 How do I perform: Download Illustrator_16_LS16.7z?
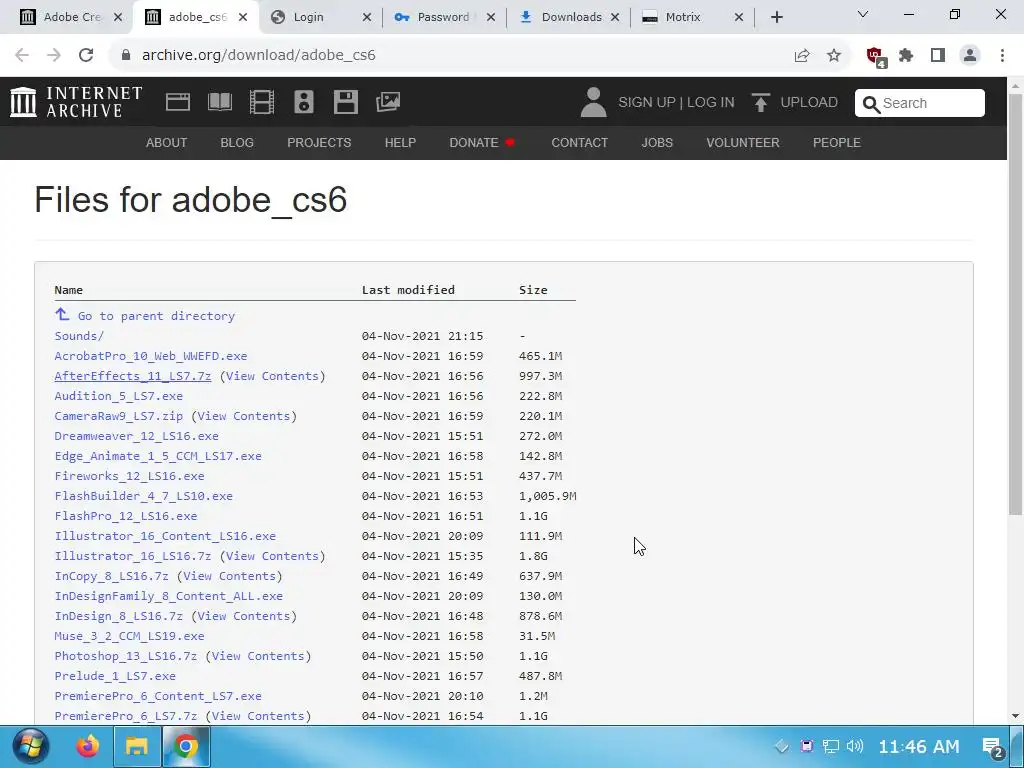133,556
